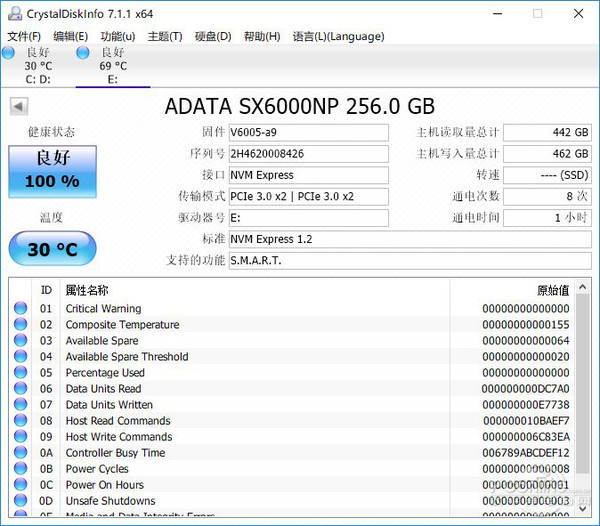Click the host writes total 462 GB
This screenshot has width=600, height=526.
(547, 154)
